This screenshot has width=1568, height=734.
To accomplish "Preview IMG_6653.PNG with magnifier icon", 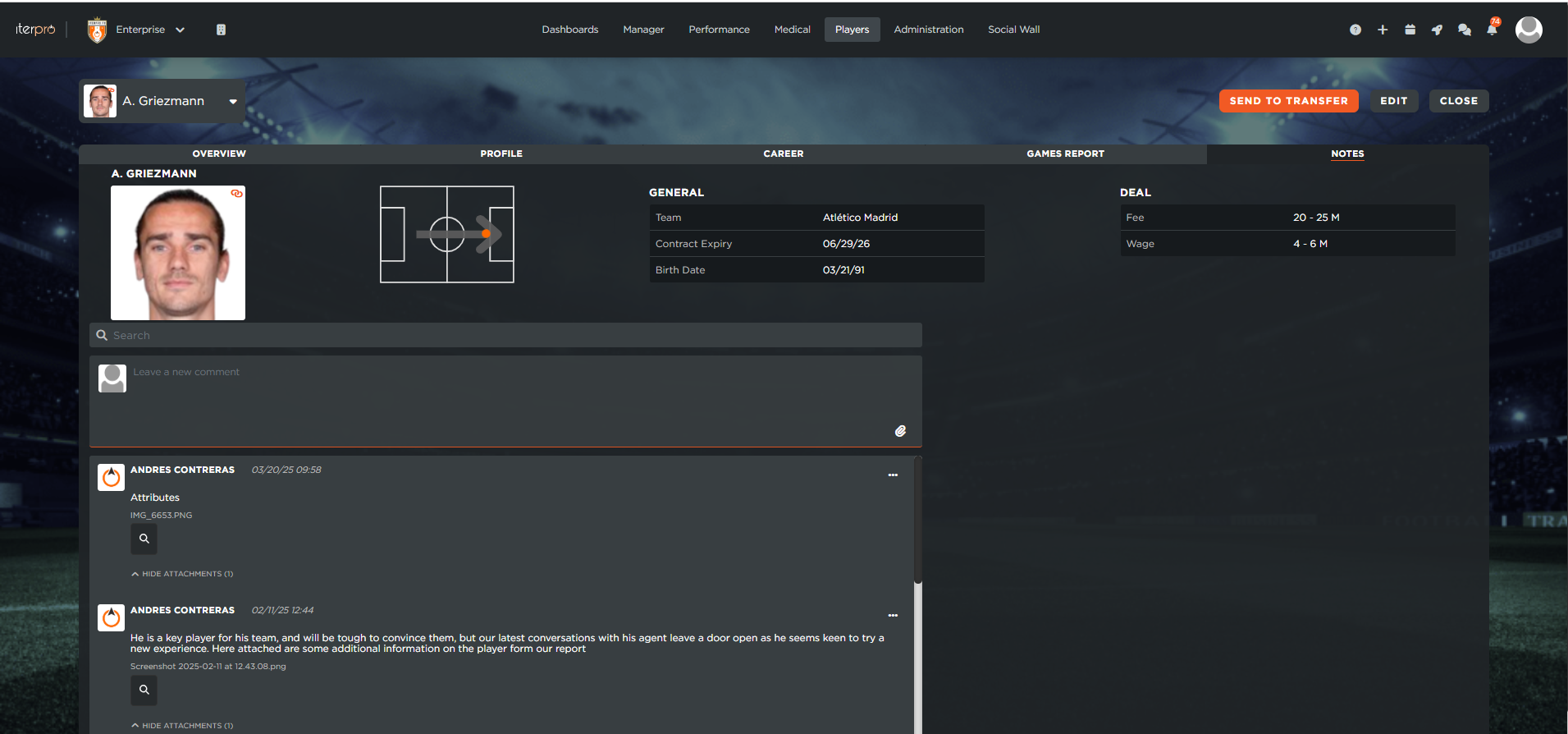I will [144, 539].
